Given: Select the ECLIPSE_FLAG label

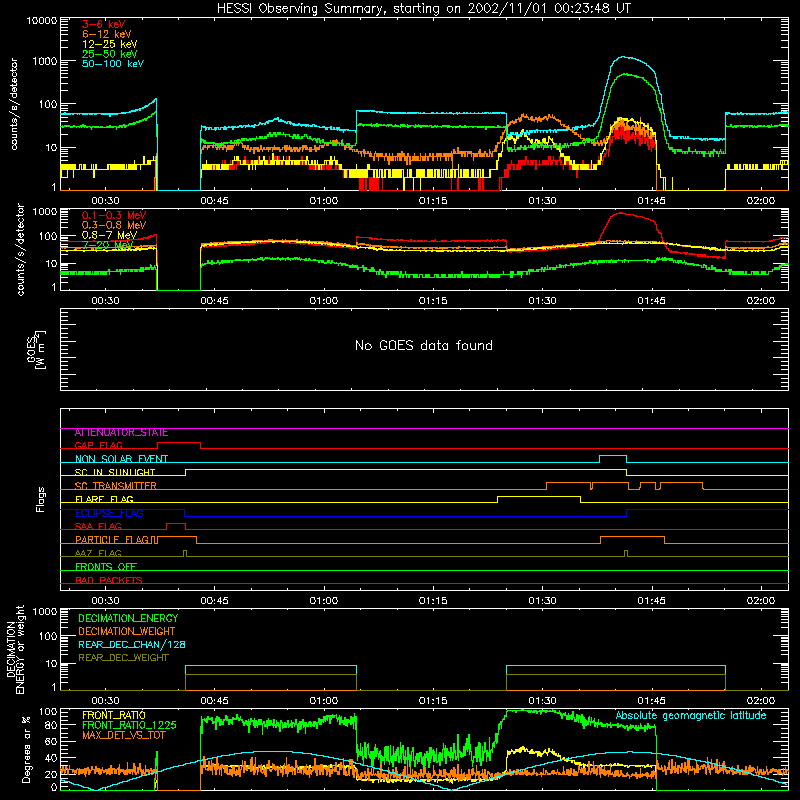Looking at the screenshot, I should (x=109, y=513).
